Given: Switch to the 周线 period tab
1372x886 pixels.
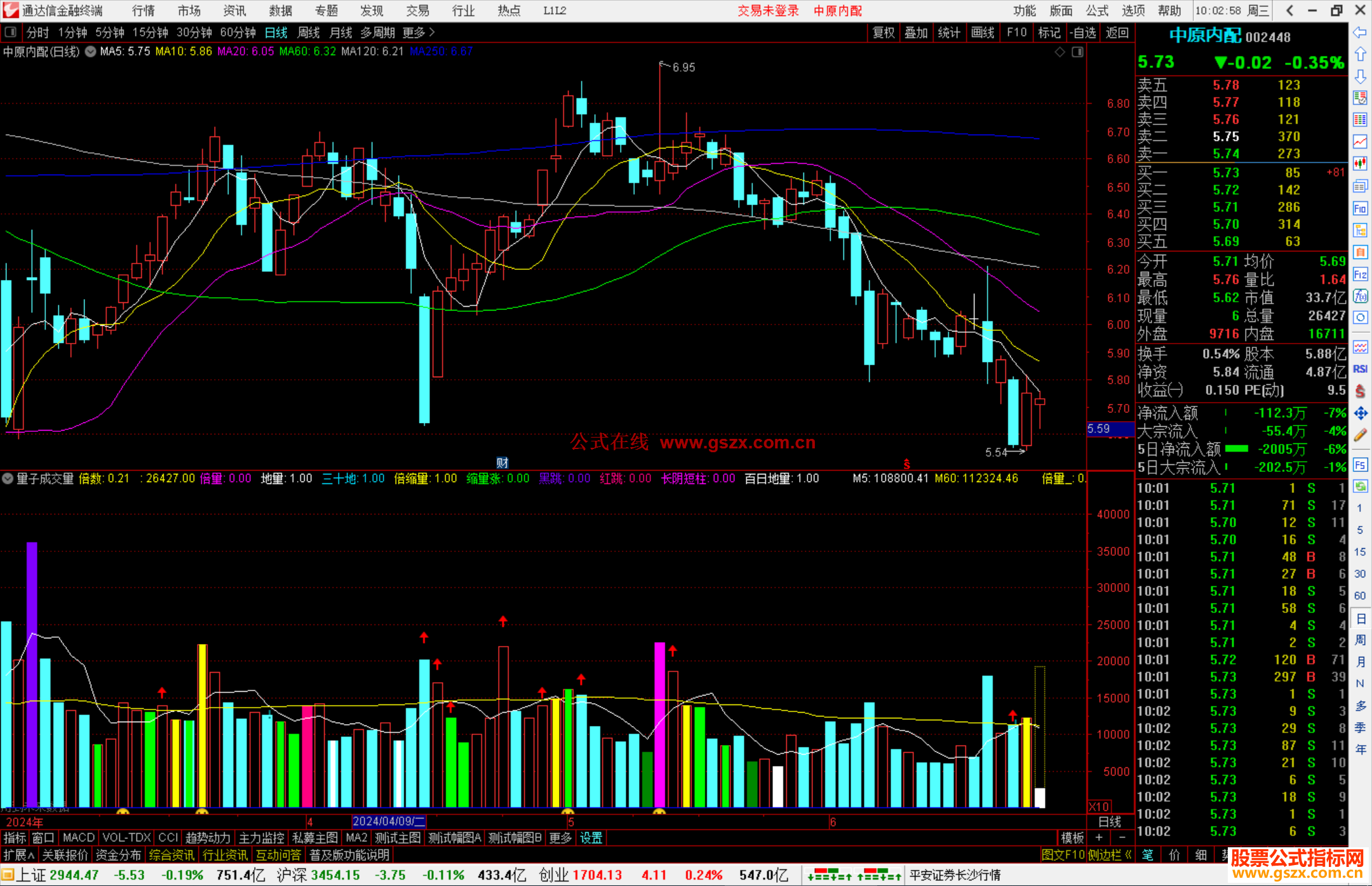Looking at the screenshot, I should tap(308, 32).
